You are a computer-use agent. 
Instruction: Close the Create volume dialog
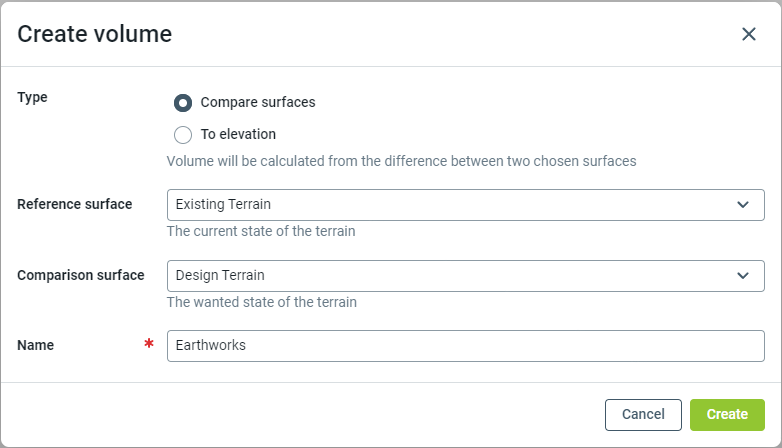(x=748, y=34)
